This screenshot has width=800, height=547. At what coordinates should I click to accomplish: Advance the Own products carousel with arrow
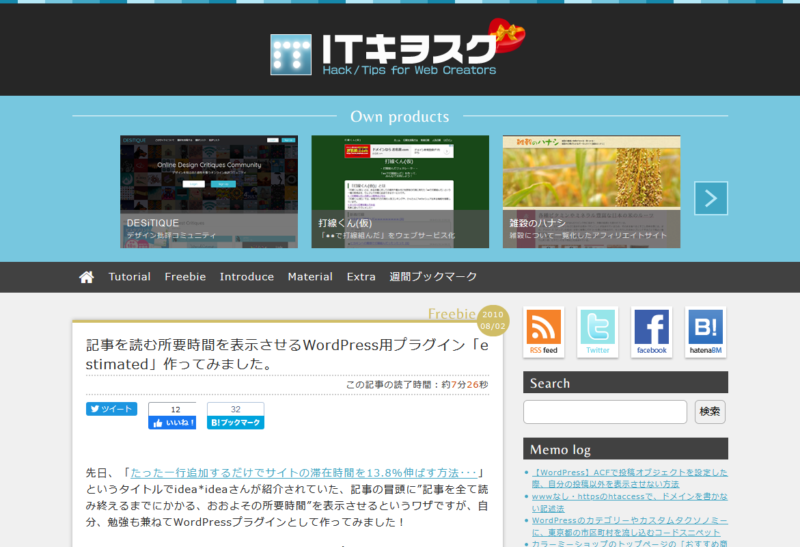[x=710, y=198]
